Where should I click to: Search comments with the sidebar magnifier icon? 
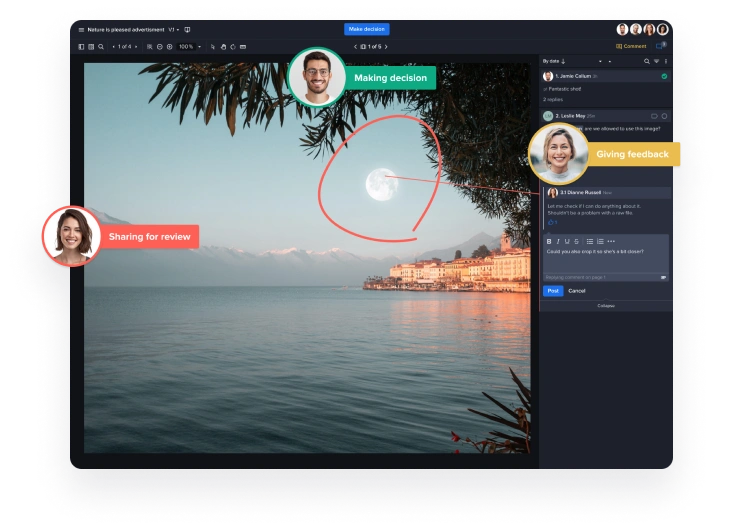coord(647,62)
